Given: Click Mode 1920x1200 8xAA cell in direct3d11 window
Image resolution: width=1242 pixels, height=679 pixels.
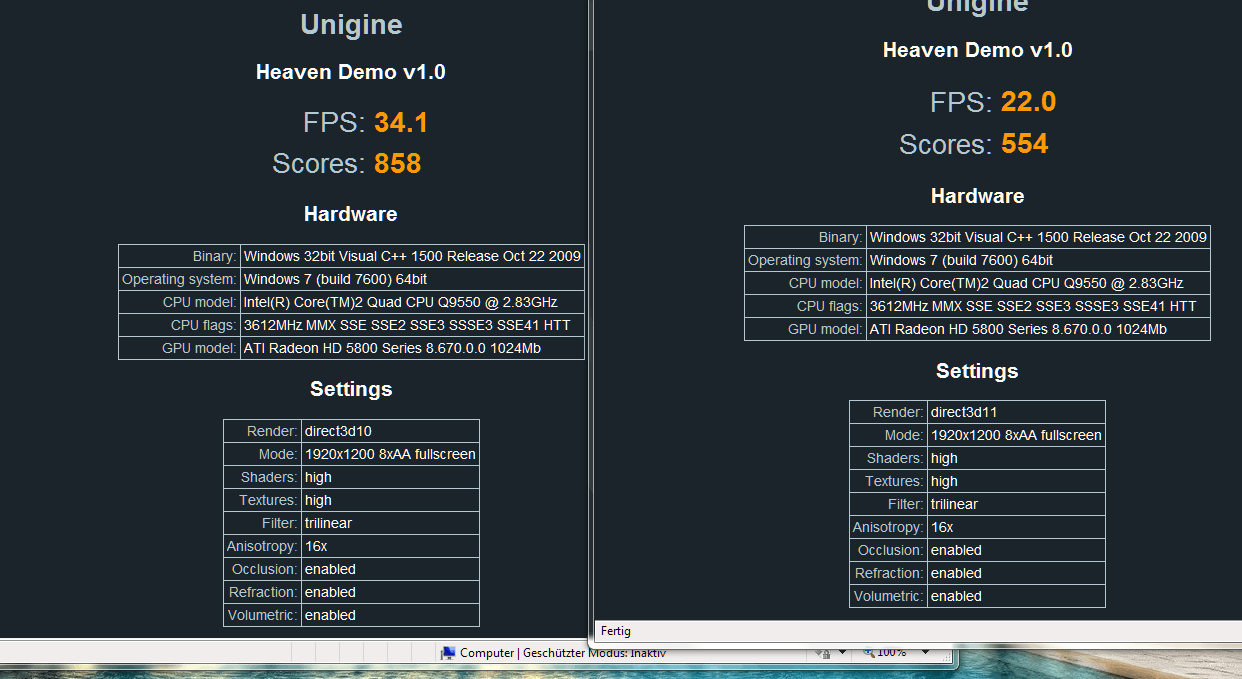Looking at the screenshot, I should [1016, 435].
